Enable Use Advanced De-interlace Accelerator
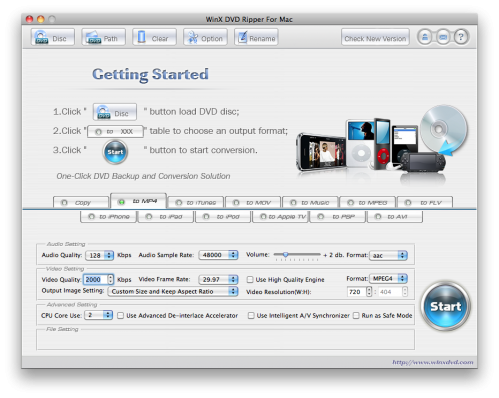499x398 pixels. click(120, 315)
